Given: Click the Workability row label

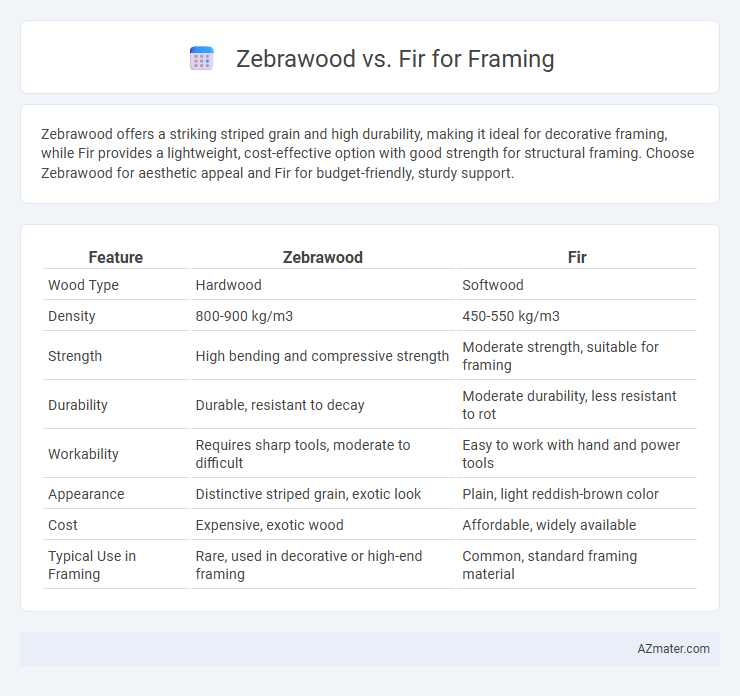Looking at the screenshot, I should coord(84,454).
